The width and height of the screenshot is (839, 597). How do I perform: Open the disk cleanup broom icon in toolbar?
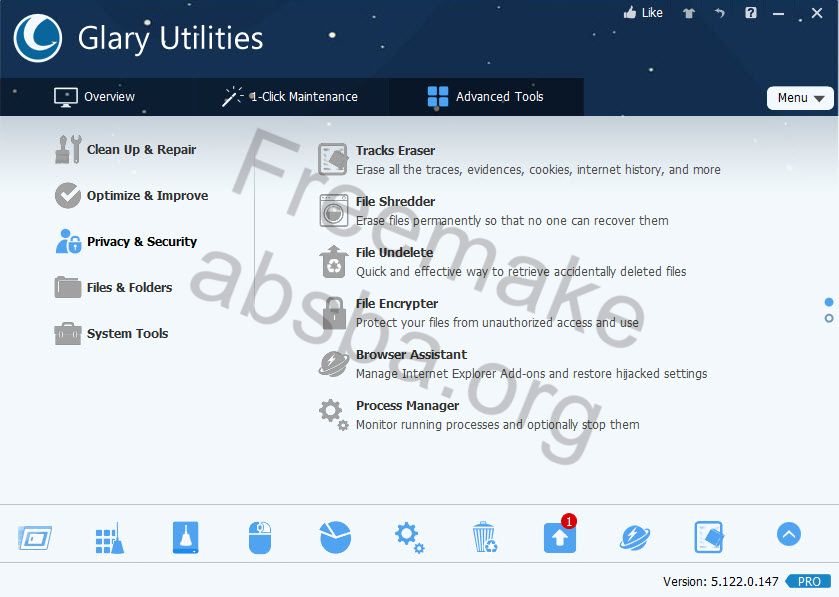coord(185,537)
